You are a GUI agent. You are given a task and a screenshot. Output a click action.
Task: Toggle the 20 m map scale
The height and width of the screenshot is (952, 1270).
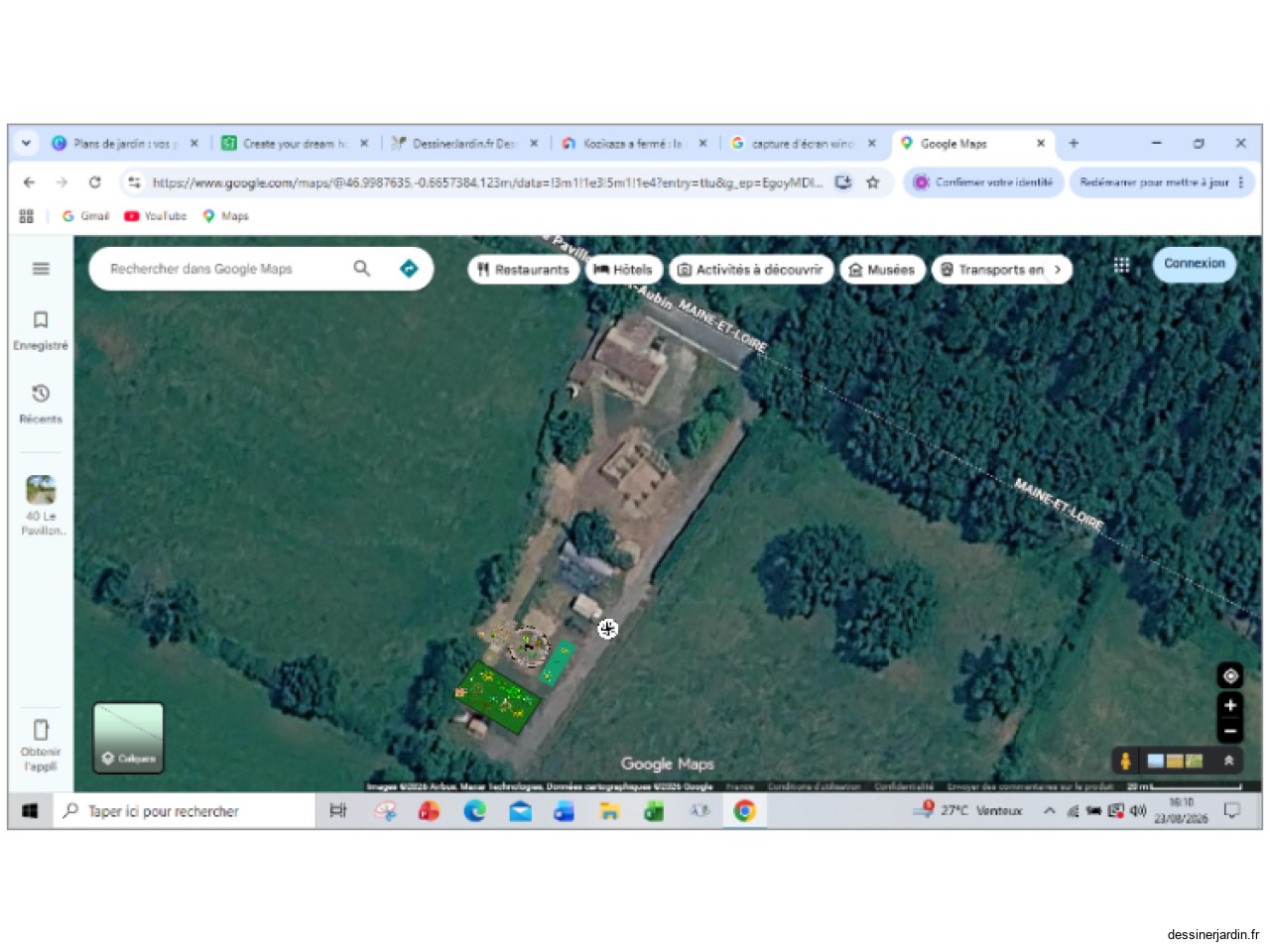pos(1184,786)
